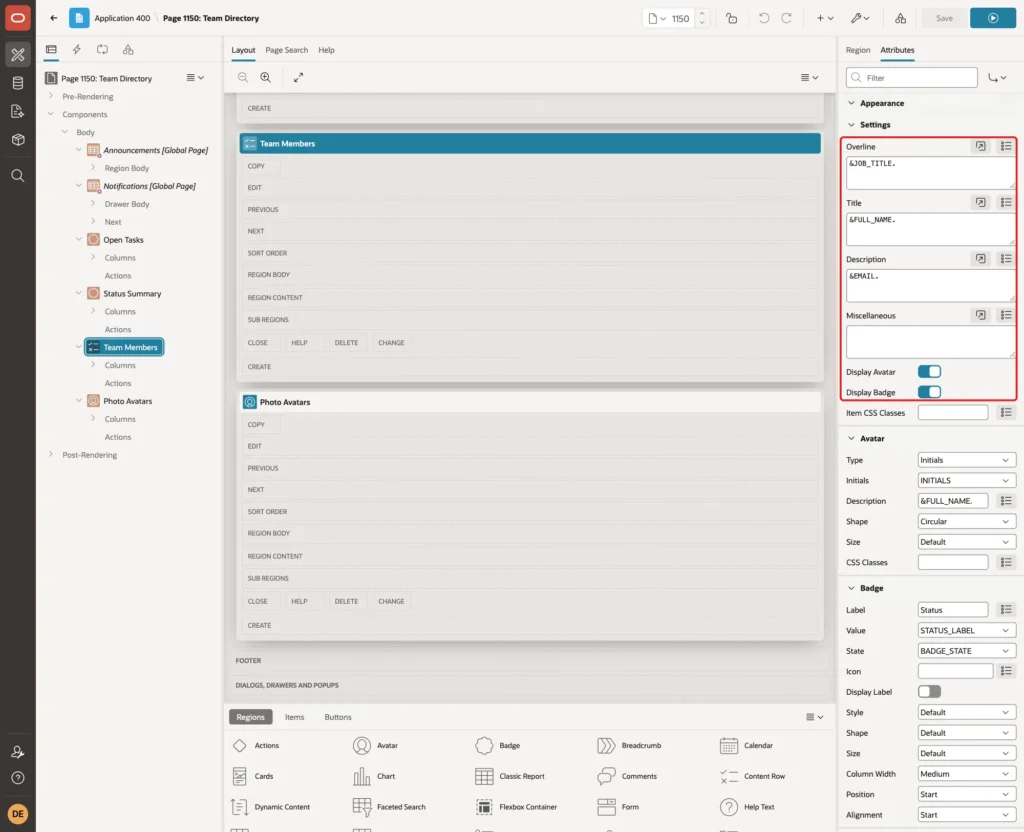Open the DE user account avatar
The height and width of the screenshot is (832, 1024).
tap(18, 814)
